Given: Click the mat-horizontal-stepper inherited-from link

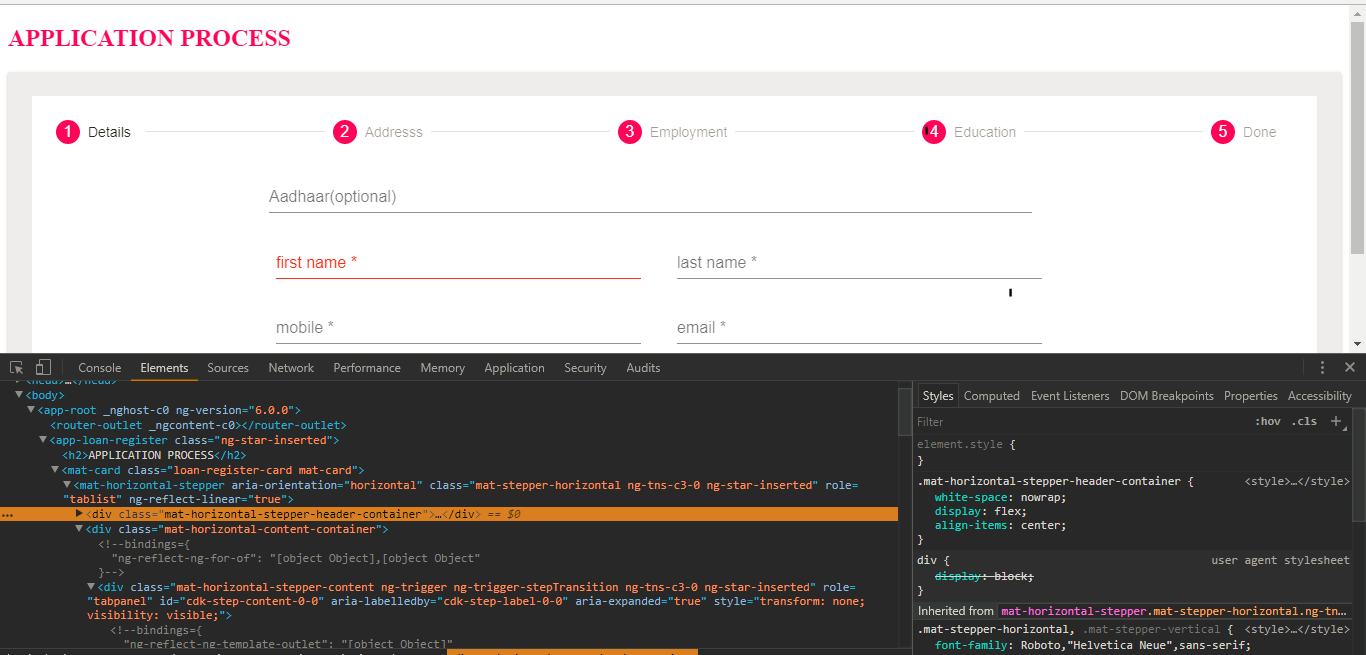Looking at the screenshot, I should click(1173, 611).
